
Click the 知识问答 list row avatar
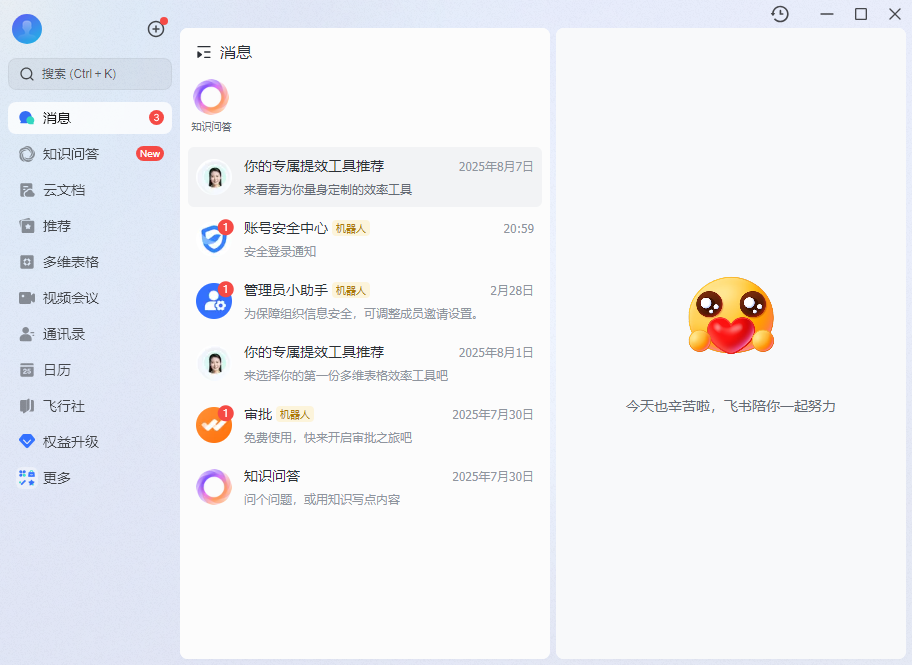pos(213,487)
